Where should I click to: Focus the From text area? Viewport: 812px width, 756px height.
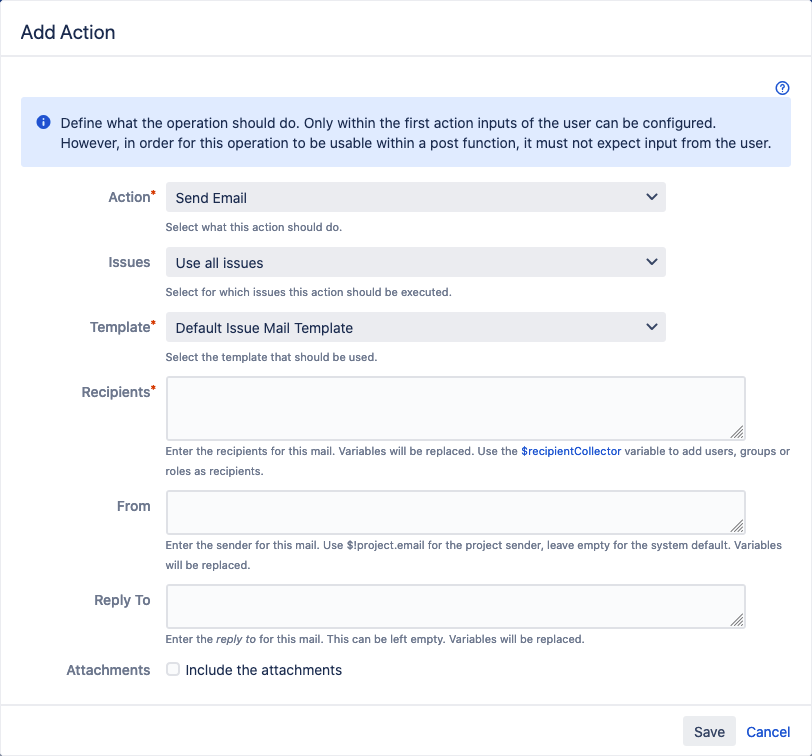[456, 512]
